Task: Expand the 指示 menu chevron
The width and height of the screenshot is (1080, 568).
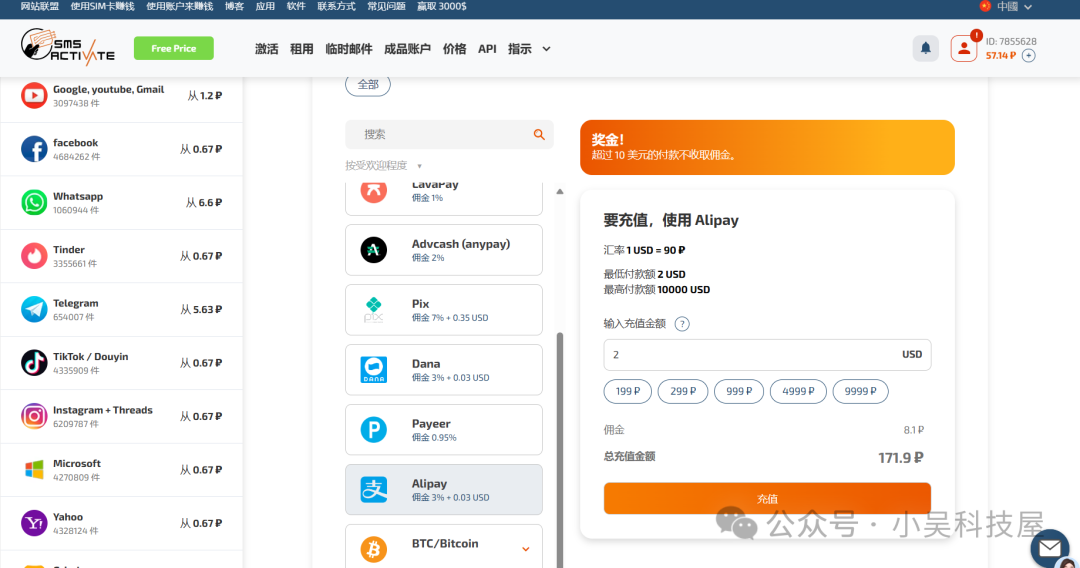Action: click(546, 49)
